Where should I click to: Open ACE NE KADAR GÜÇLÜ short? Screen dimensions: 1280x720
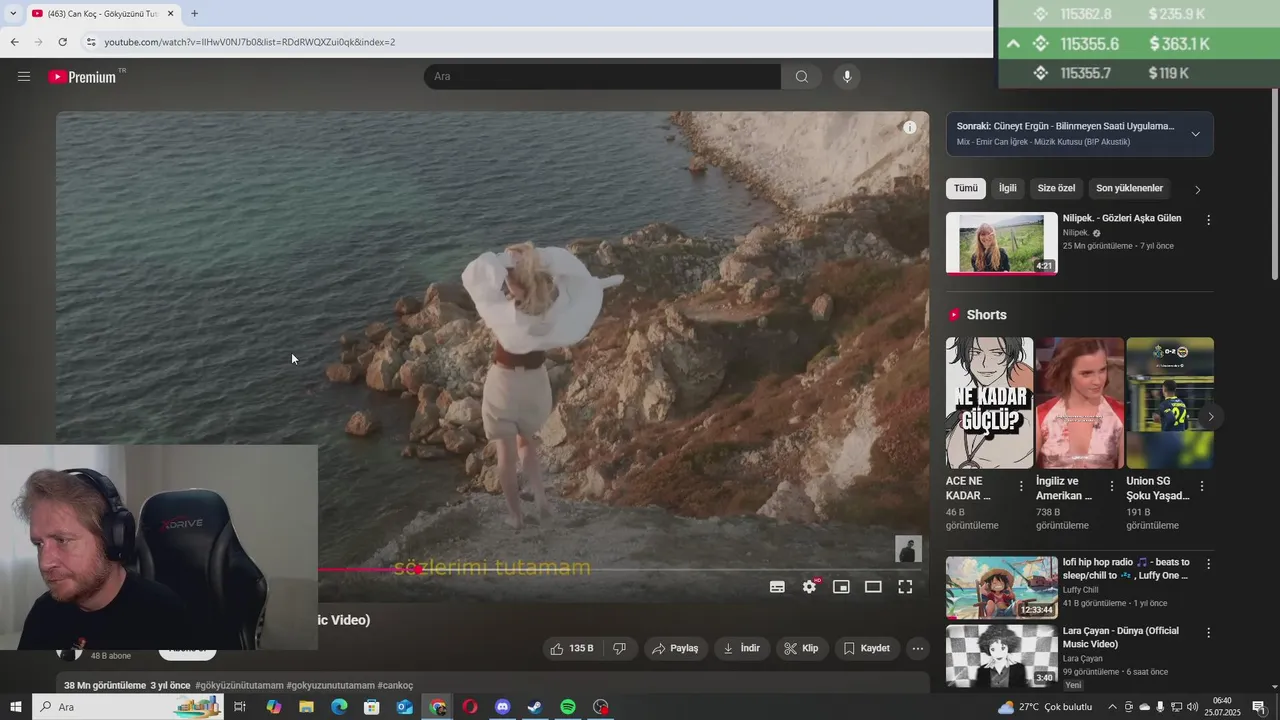(x=989, y=403)
